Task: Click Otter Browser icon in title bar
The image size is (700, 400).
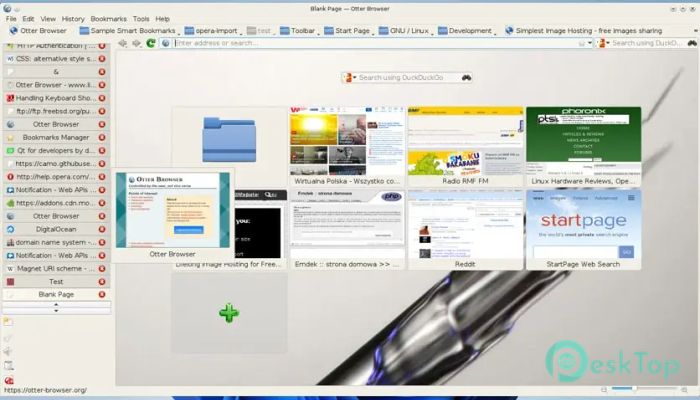Action: [7, 8]
